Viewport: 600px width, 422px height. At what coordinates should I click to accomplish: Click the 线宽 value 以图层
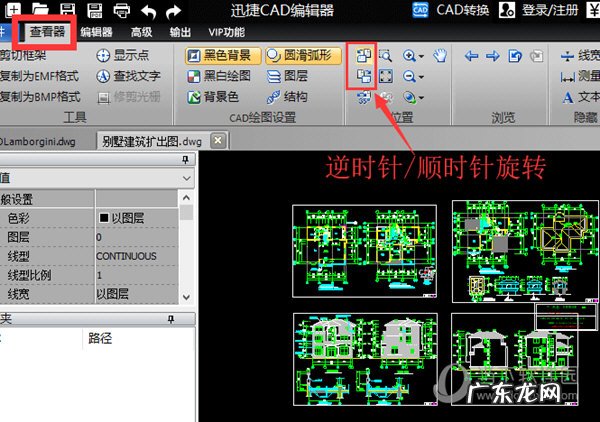pyautogui.click(x=137, y=294)
